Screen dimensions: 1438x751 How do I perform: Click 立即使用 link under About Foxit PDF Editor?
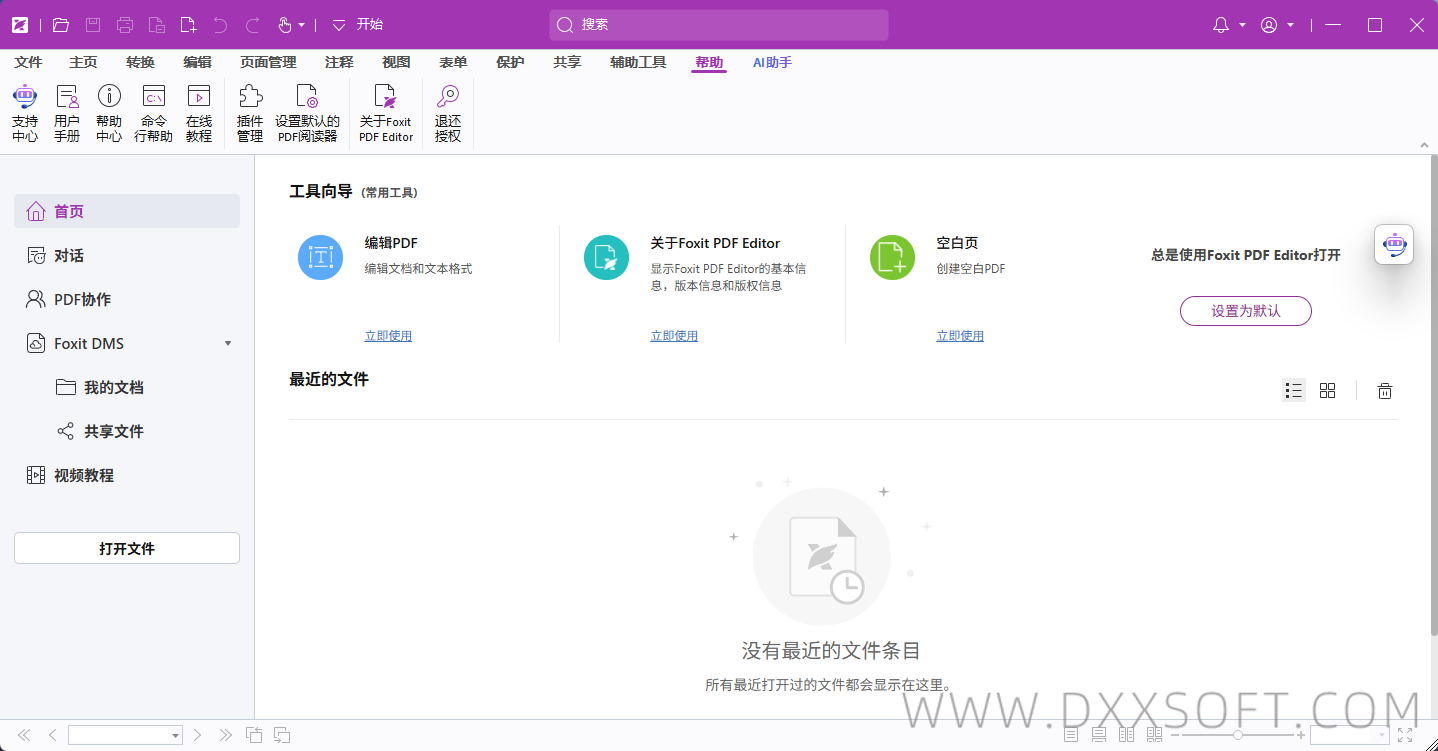tap(674, 336)
